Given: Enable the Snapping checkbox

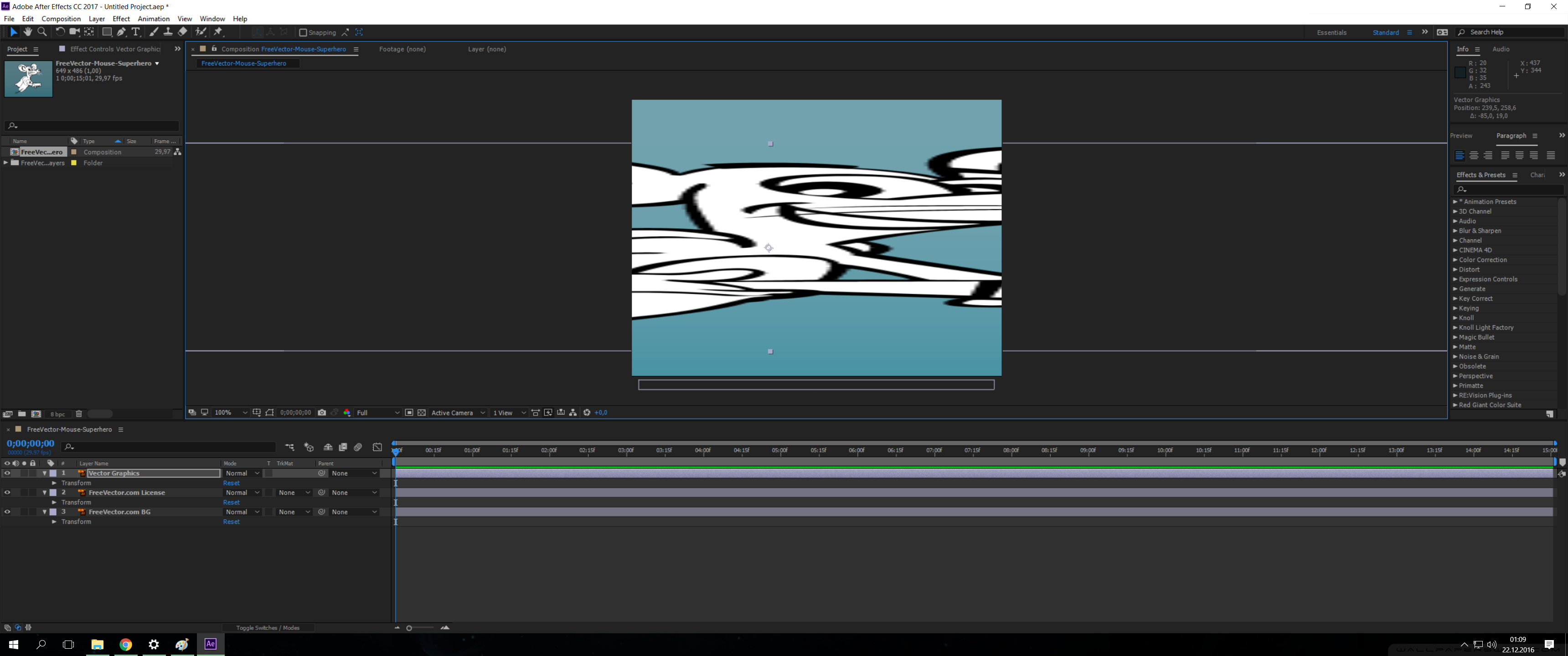Looking at the screenshot, I should (x=303, y=32).
